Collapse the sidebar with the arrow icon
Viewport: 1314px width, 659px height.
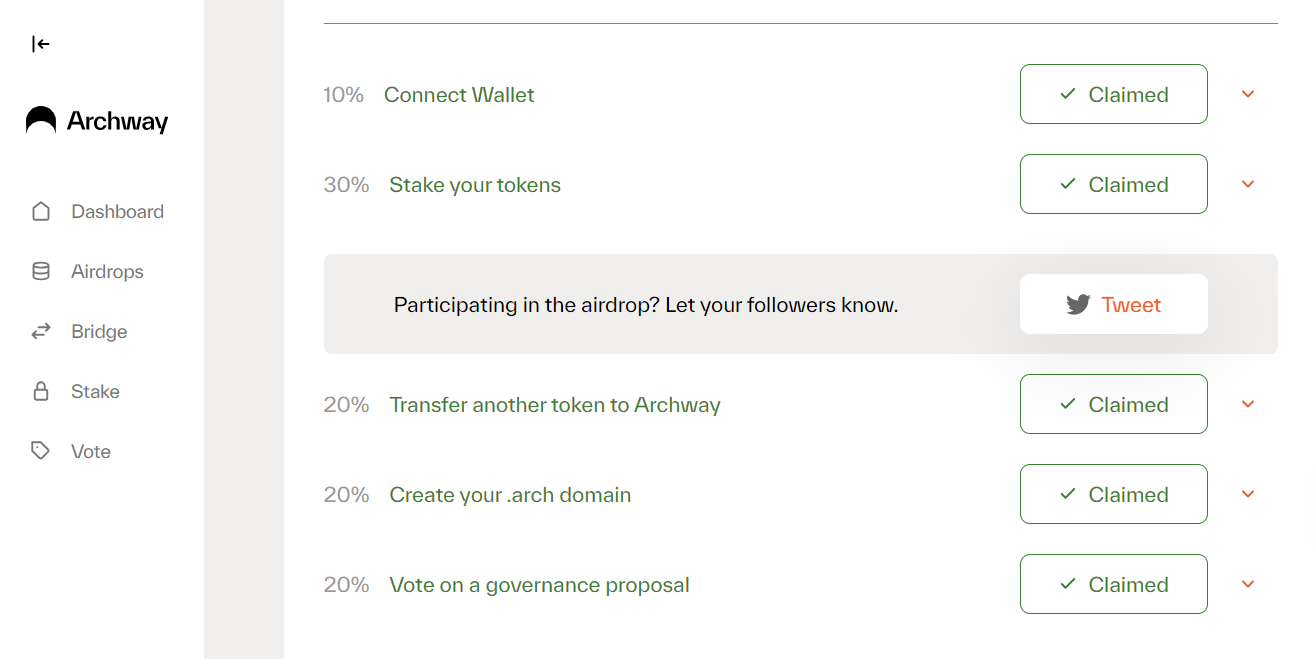tap(40, 44)
